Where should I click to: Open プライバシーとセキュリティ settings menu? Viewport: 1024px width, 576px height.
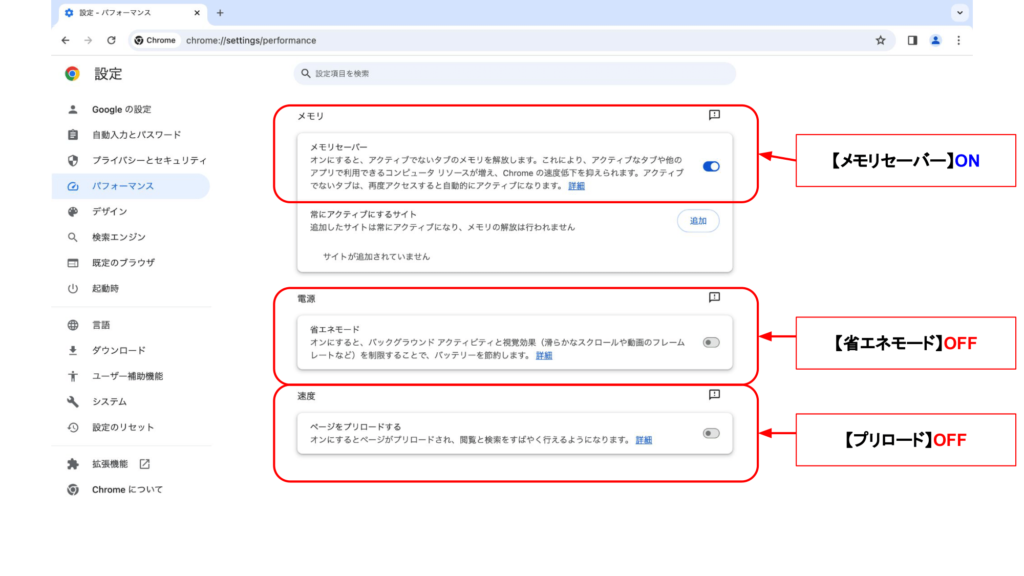coord(149,160)
